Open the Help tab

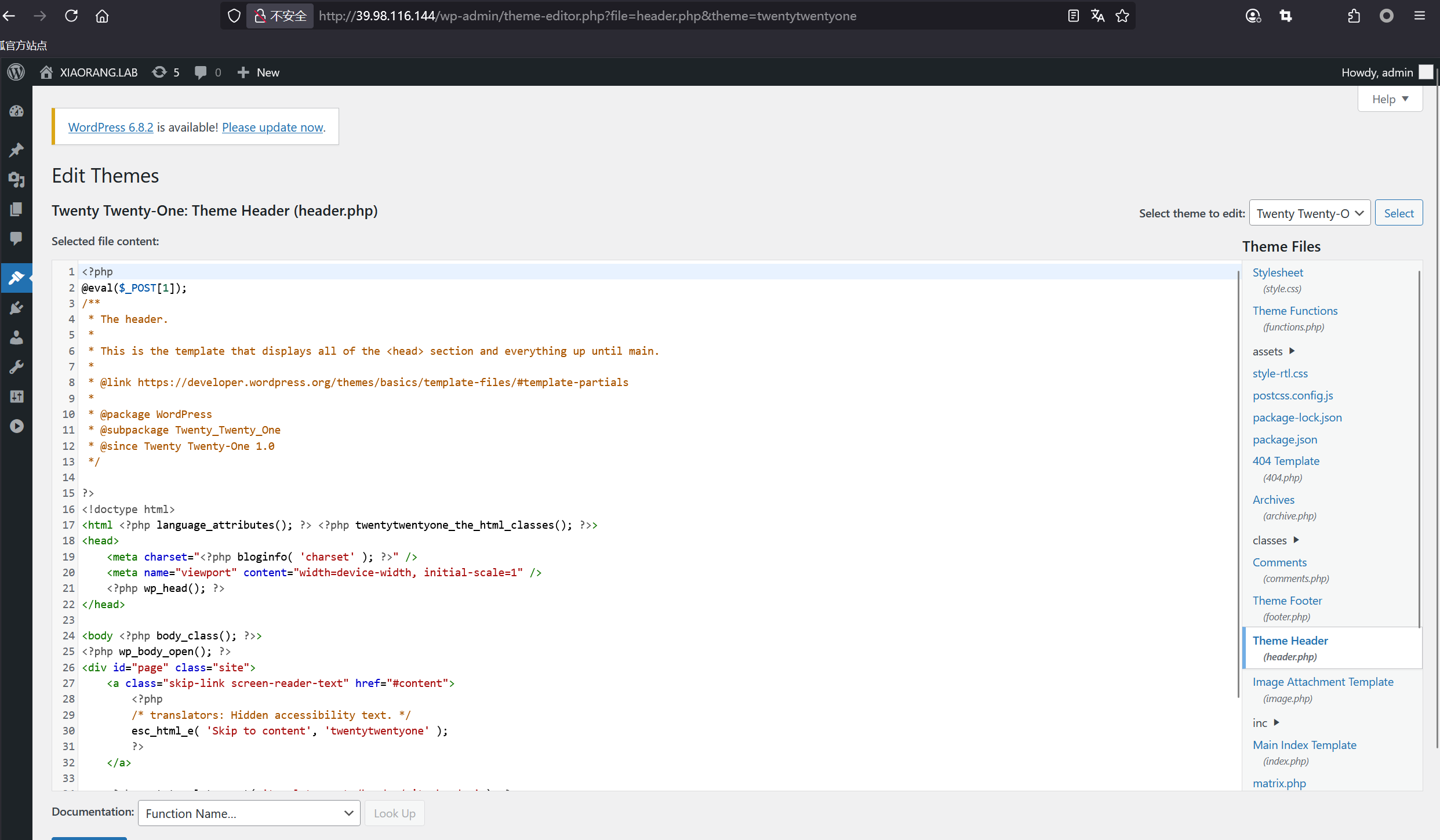[x=1390, y=99]
